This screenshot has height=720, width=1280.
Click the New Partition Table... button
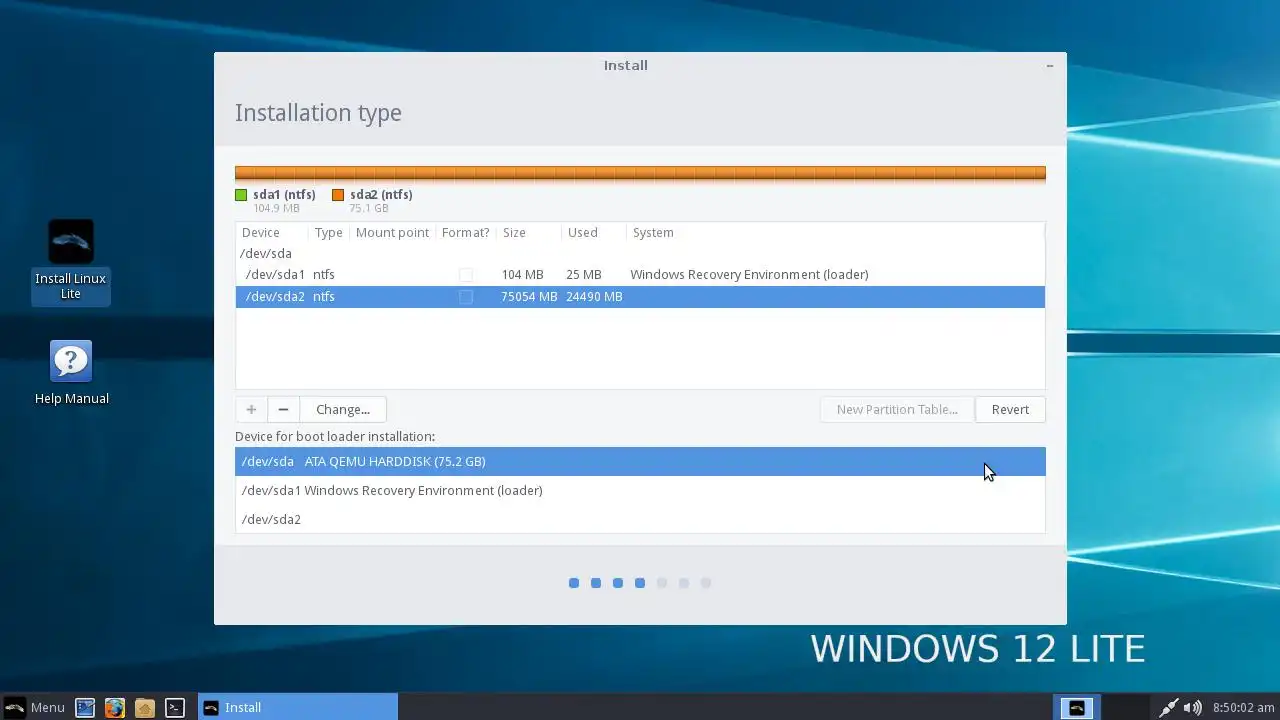coord(897,409)
